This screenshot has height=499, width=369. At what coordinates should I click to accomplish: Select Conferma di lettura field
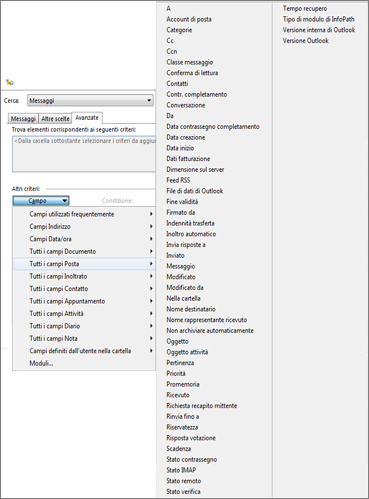tap(192, 73)
